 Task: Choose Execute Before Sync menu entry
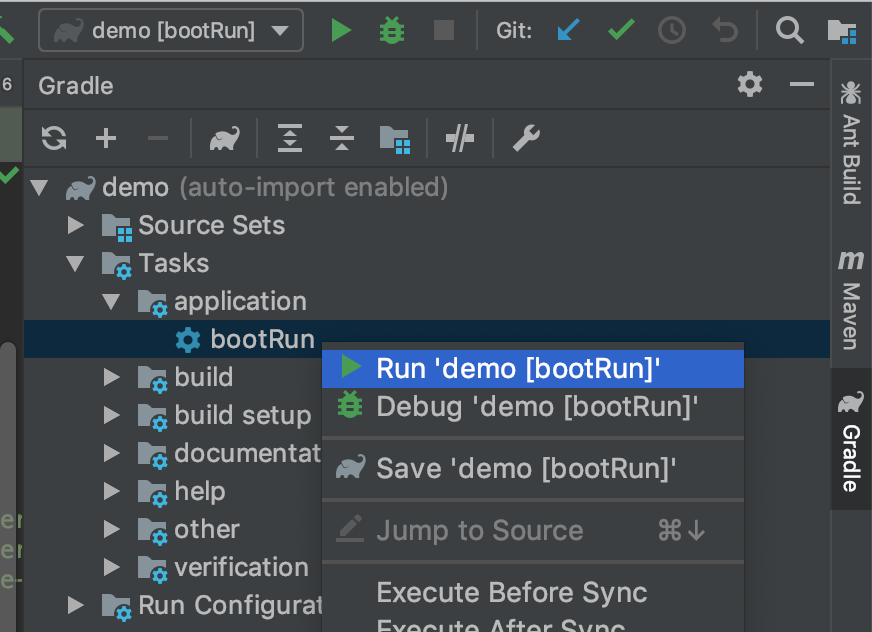pyautogui.click(x=533, y=592)
